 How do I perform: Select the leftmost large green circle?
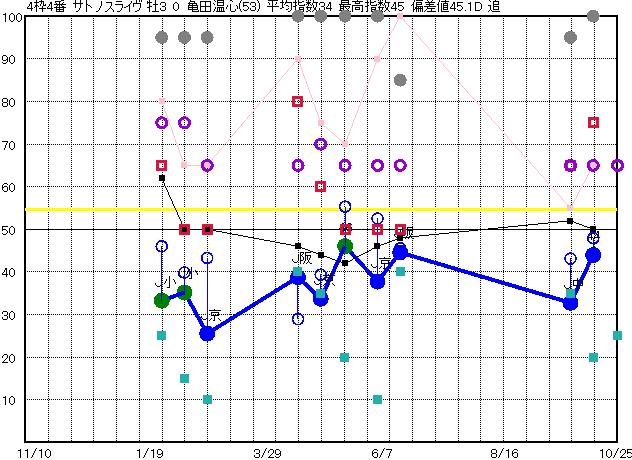tap(162, 300)
